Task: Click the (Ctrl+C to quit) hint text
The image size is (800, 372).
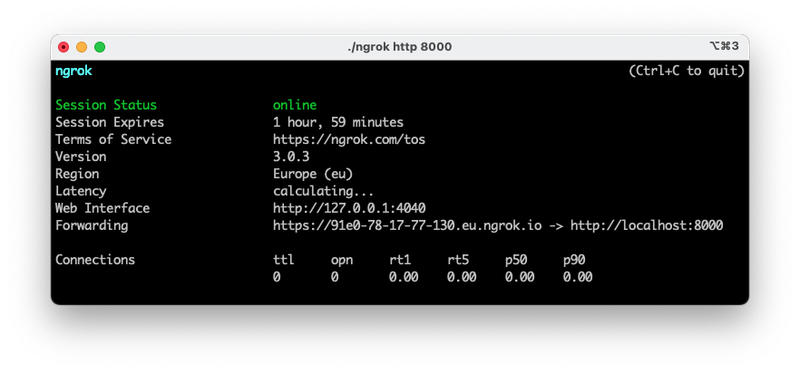Action: pyautogui.click(x=687, y=71)
